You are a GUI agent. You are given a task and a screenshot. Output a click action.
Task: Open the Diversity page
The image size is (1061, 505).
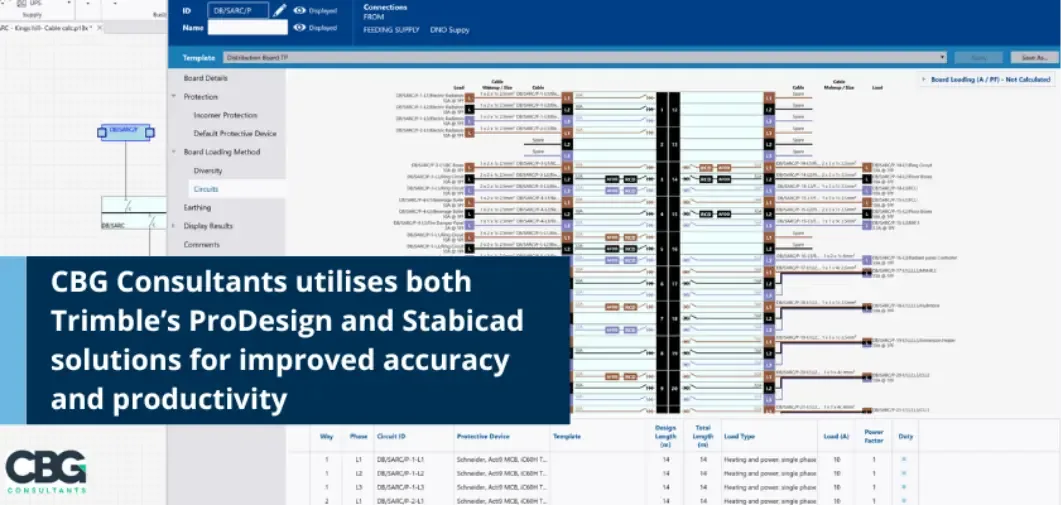tap(208, 171)
